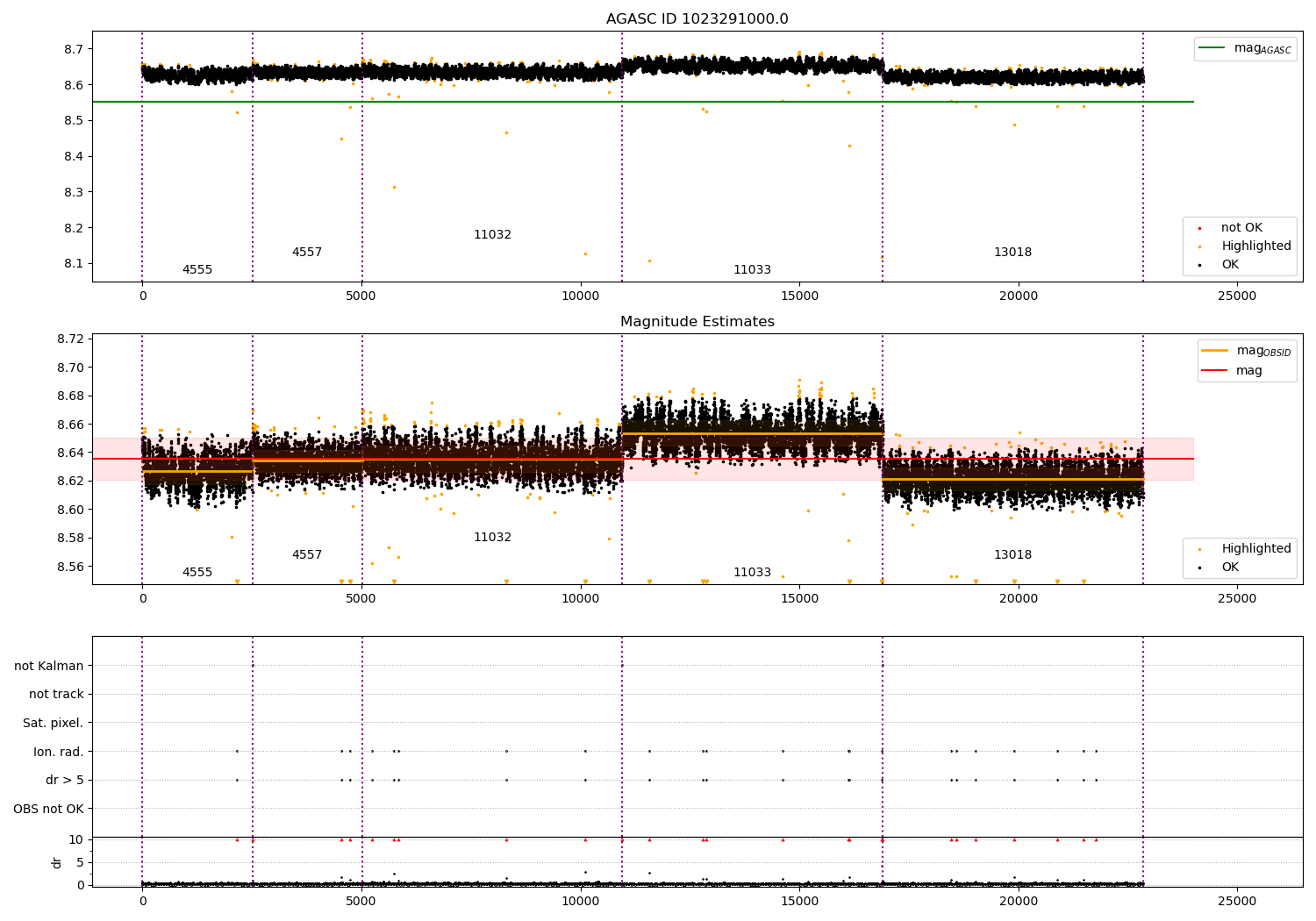
Task: Click the title "AGASC ID 1023291000.0"
Action: [697, 19]
